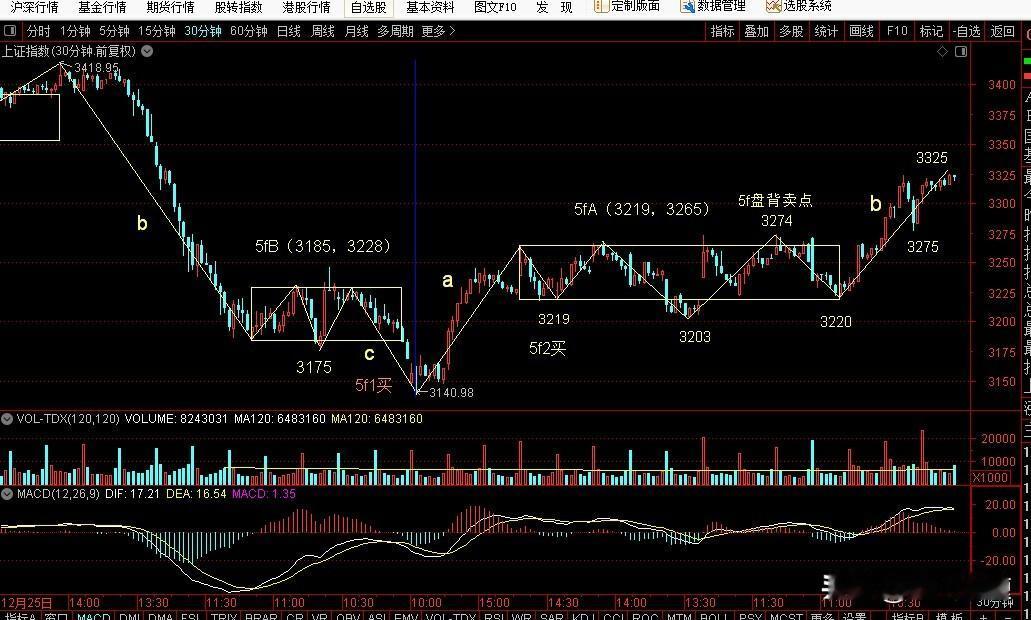Select the KDJ indicator tab
1031x620 pixels.
[584, 616]
